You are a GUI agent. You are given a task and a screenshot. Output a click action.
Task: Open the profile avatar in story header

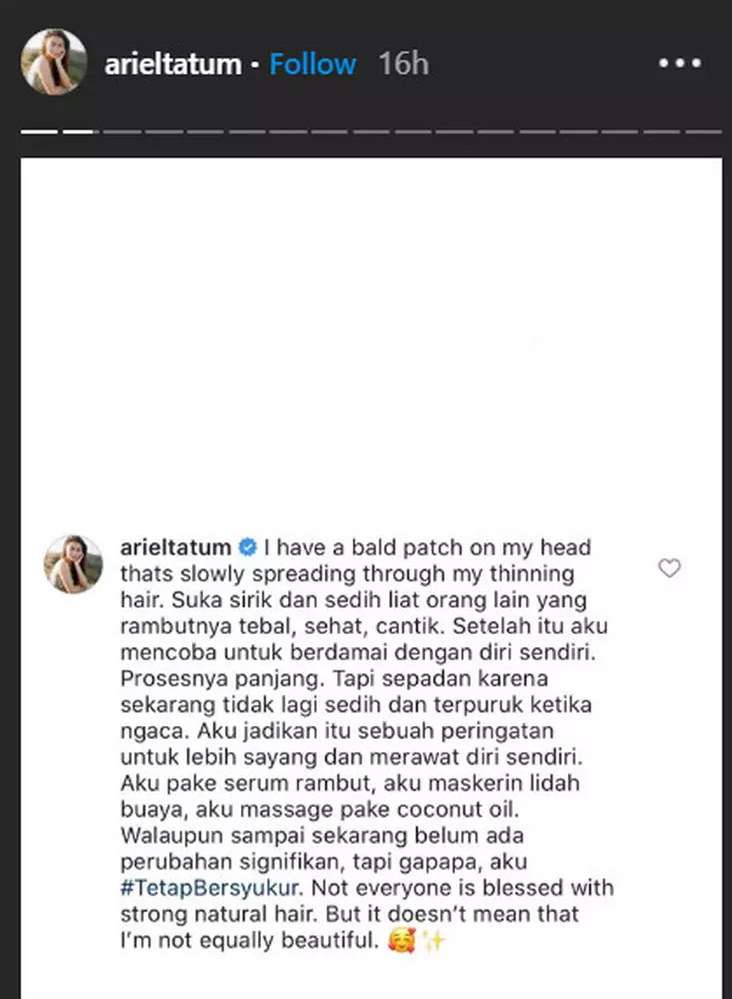tap(54, 62)
